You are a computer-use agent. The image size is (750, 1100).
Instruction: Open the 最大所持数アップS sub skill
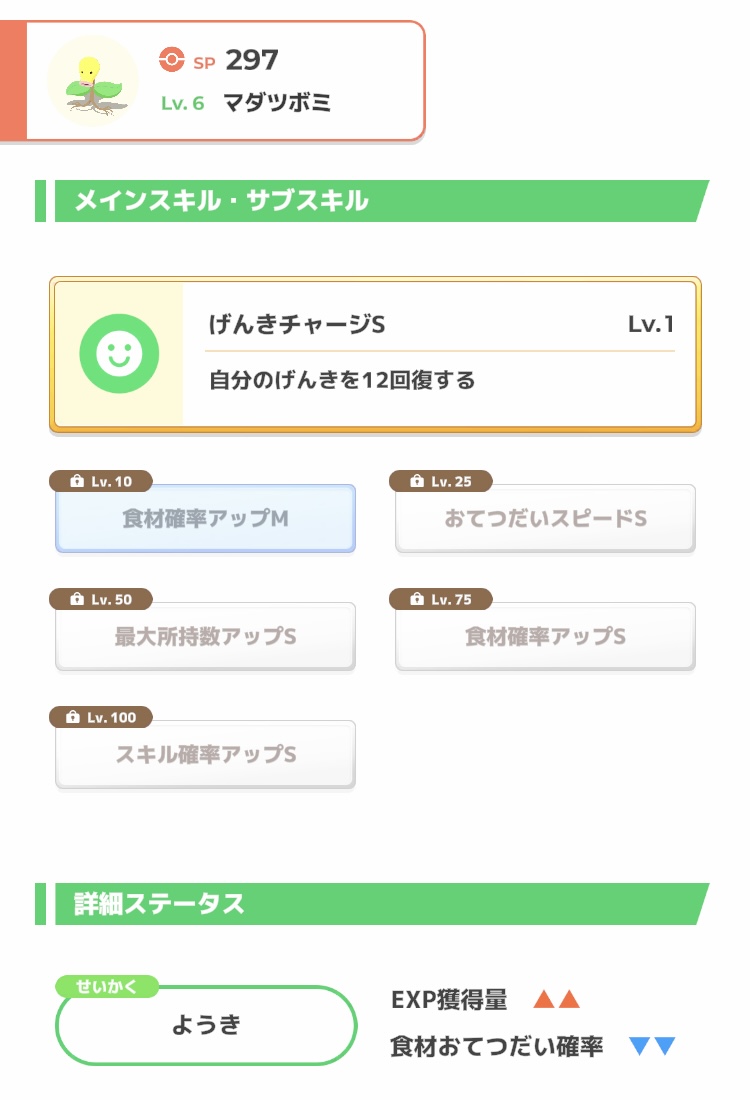(x=206, y=636)
